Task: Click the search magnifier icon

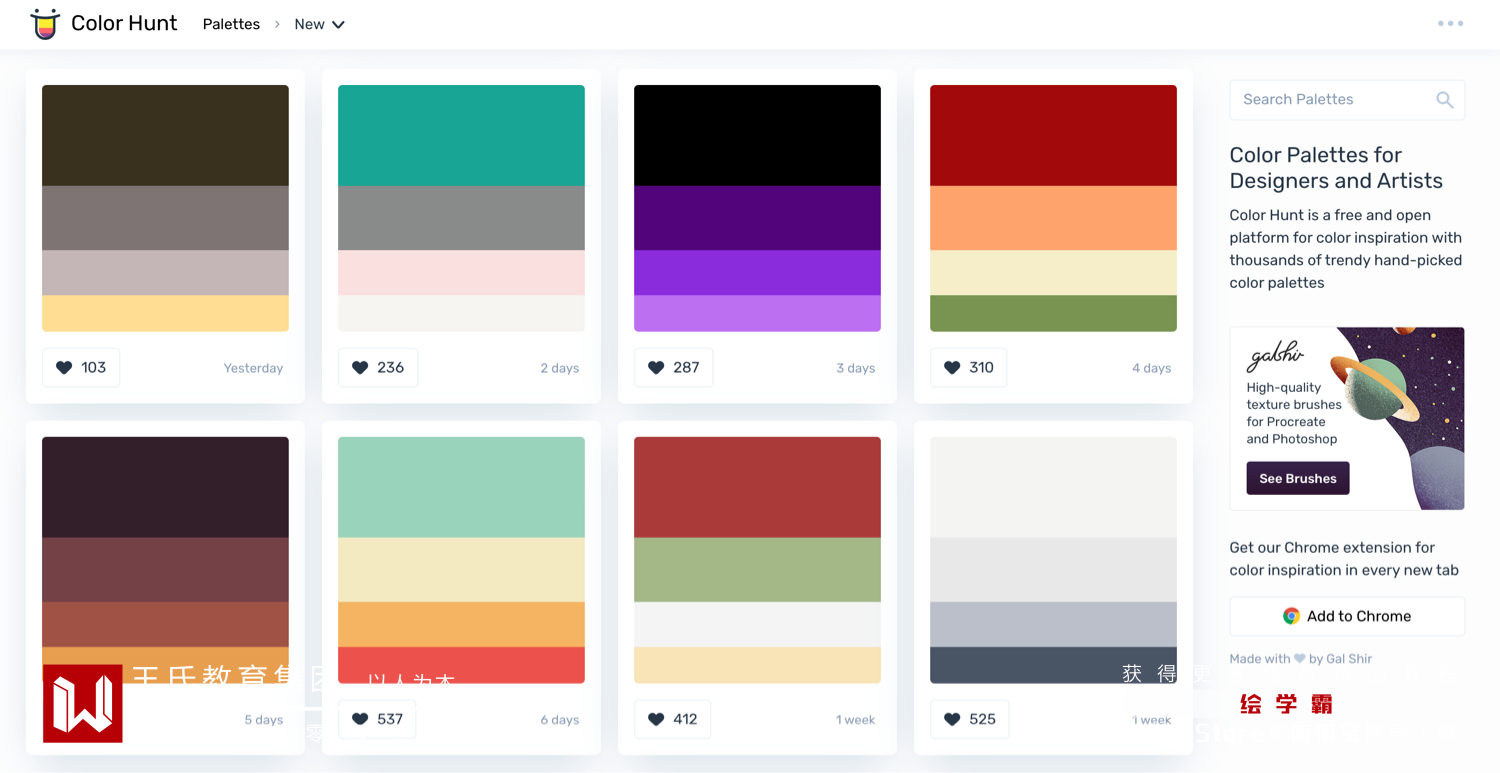Action: [1445, 100]
